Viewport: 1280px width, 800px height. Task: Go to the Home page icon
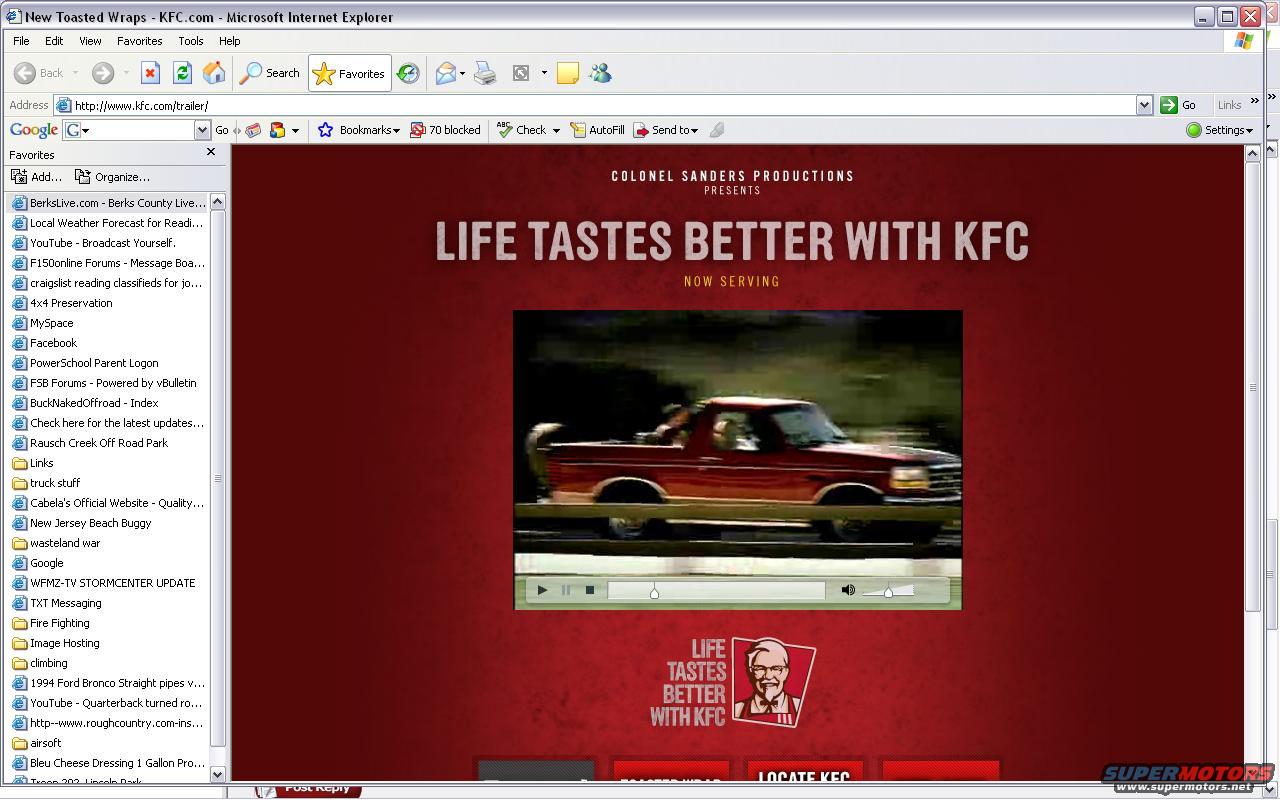coord(214,73)
